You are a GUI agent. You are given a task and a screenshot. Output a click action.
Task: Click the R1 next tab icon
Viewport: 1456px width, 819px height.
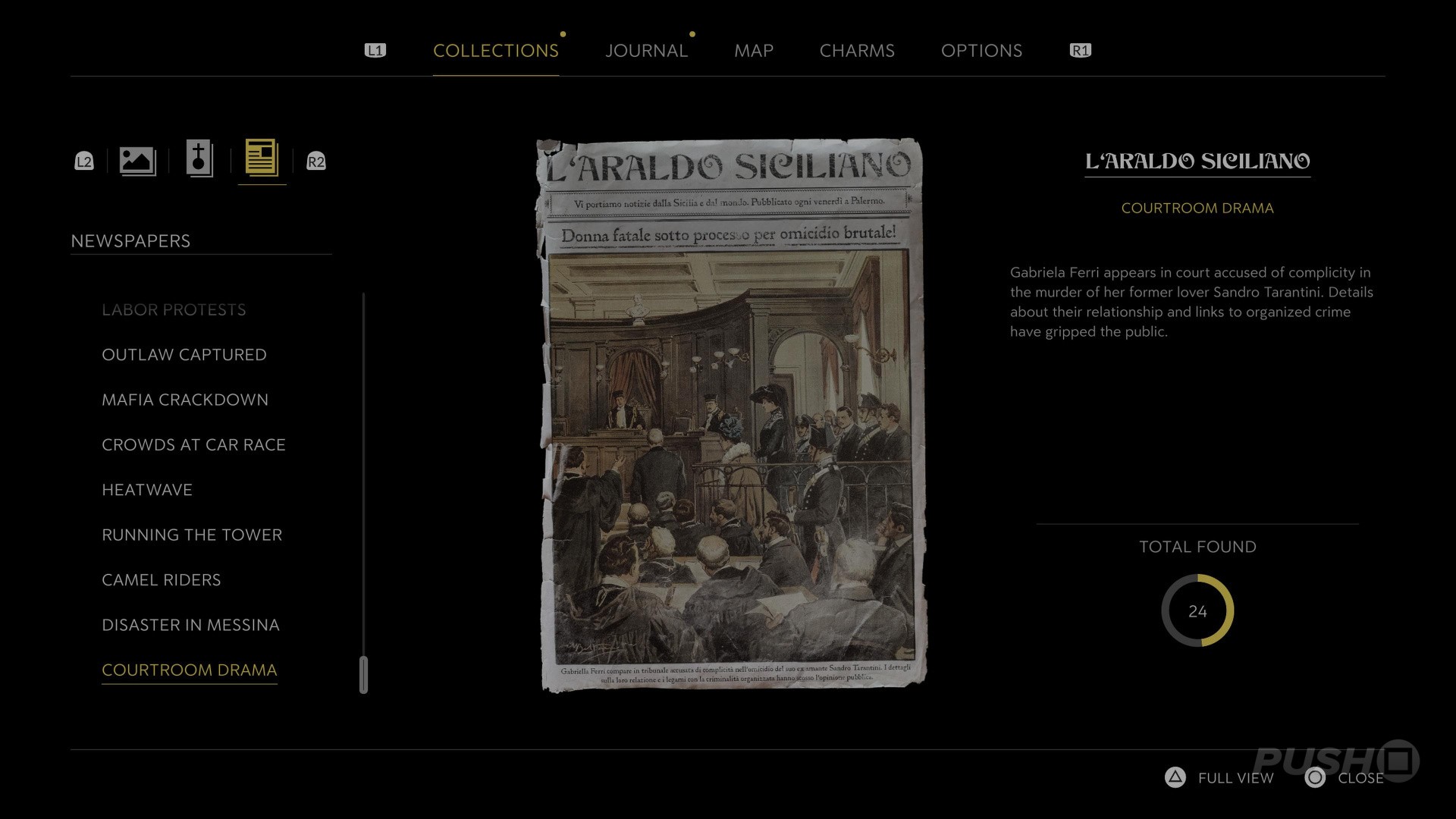tap(1081, 50)
